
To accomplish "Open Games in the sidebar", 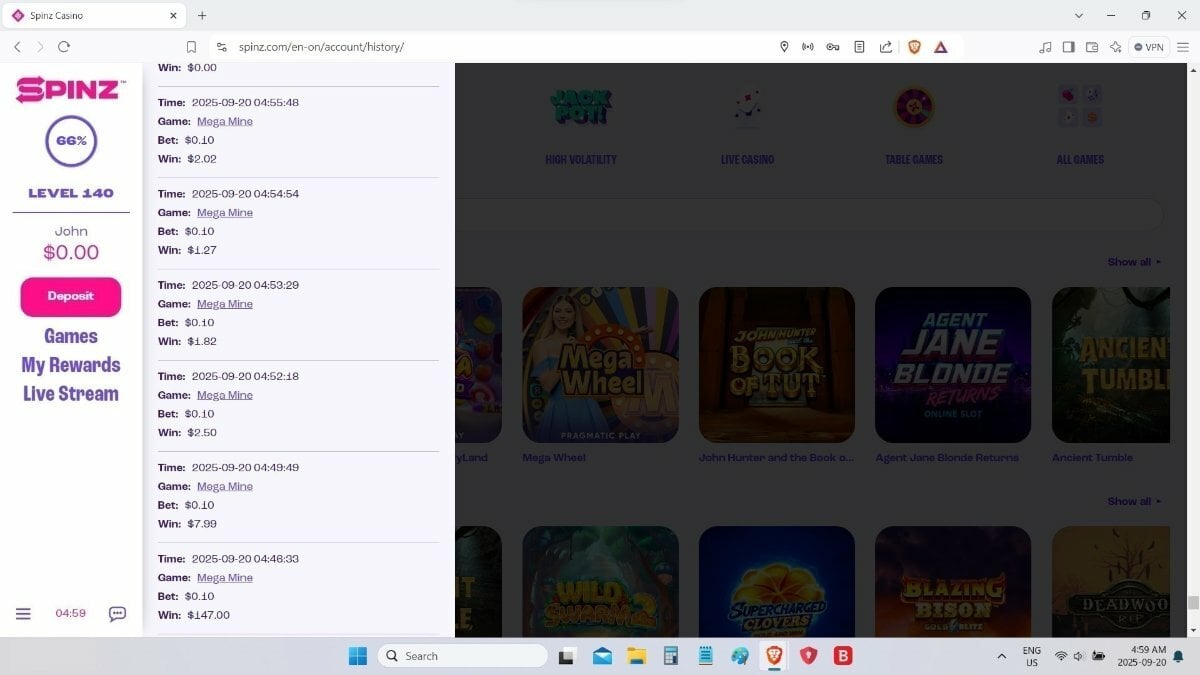I will [x=71, y=337].
